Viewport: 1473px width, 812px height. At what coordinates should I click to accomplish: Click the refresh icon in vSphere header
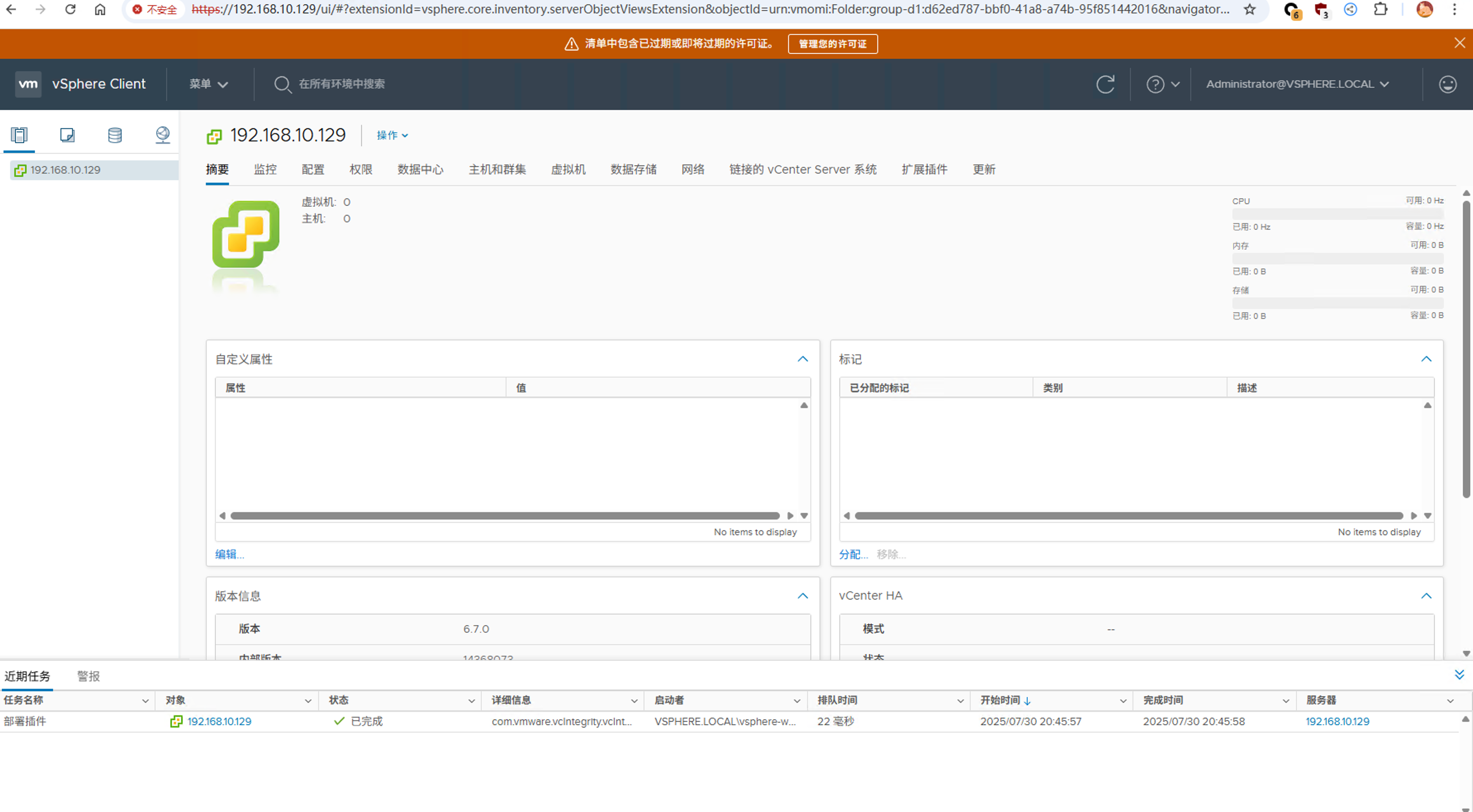tap(1105, 84)
